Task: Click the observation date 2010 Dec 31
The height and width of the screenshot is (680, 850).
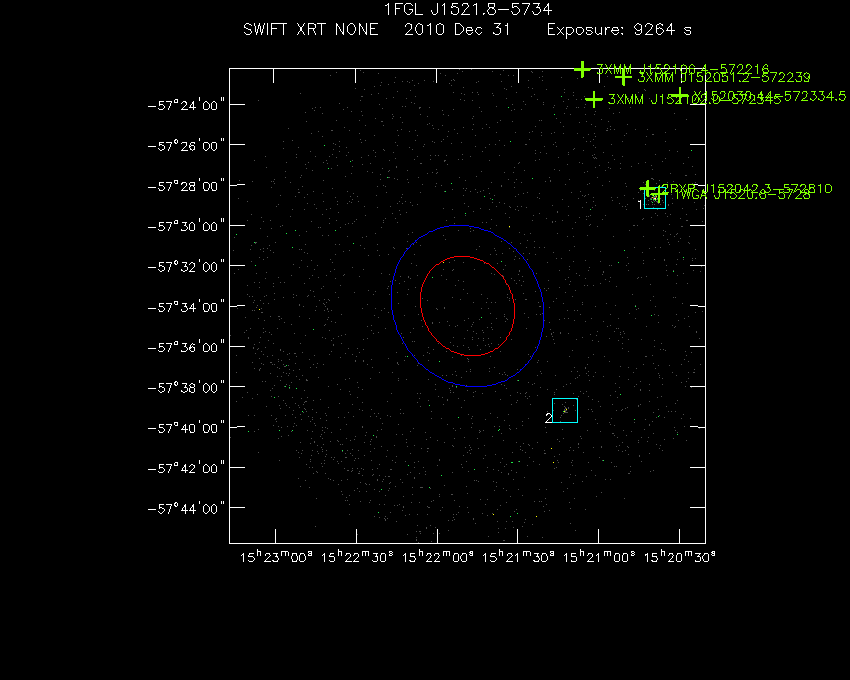Action: [457, 29]
